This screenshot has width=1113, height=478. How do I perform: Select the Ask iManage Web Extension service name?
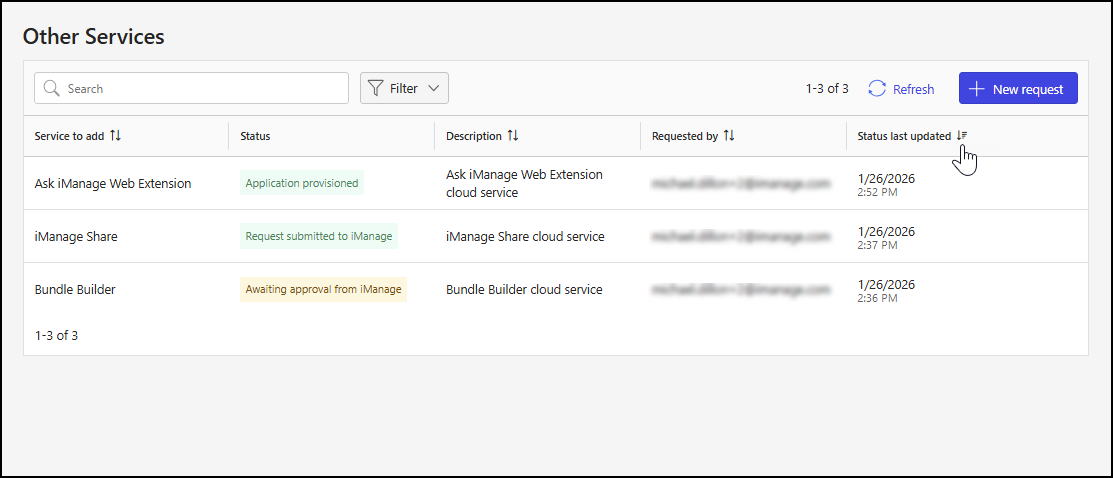[x=113, y=183]
